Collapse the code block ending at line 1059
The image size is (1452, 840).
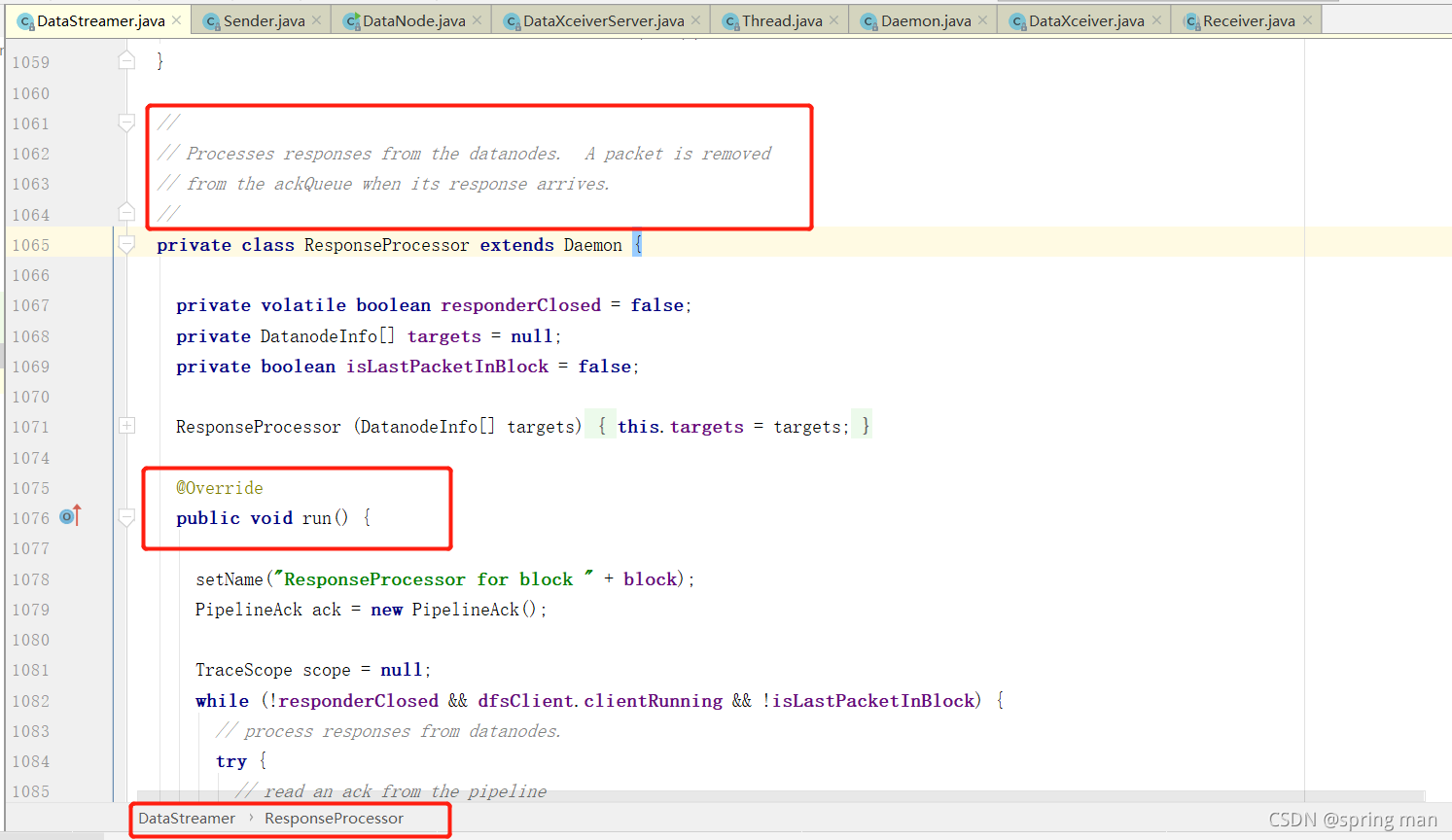126,61
